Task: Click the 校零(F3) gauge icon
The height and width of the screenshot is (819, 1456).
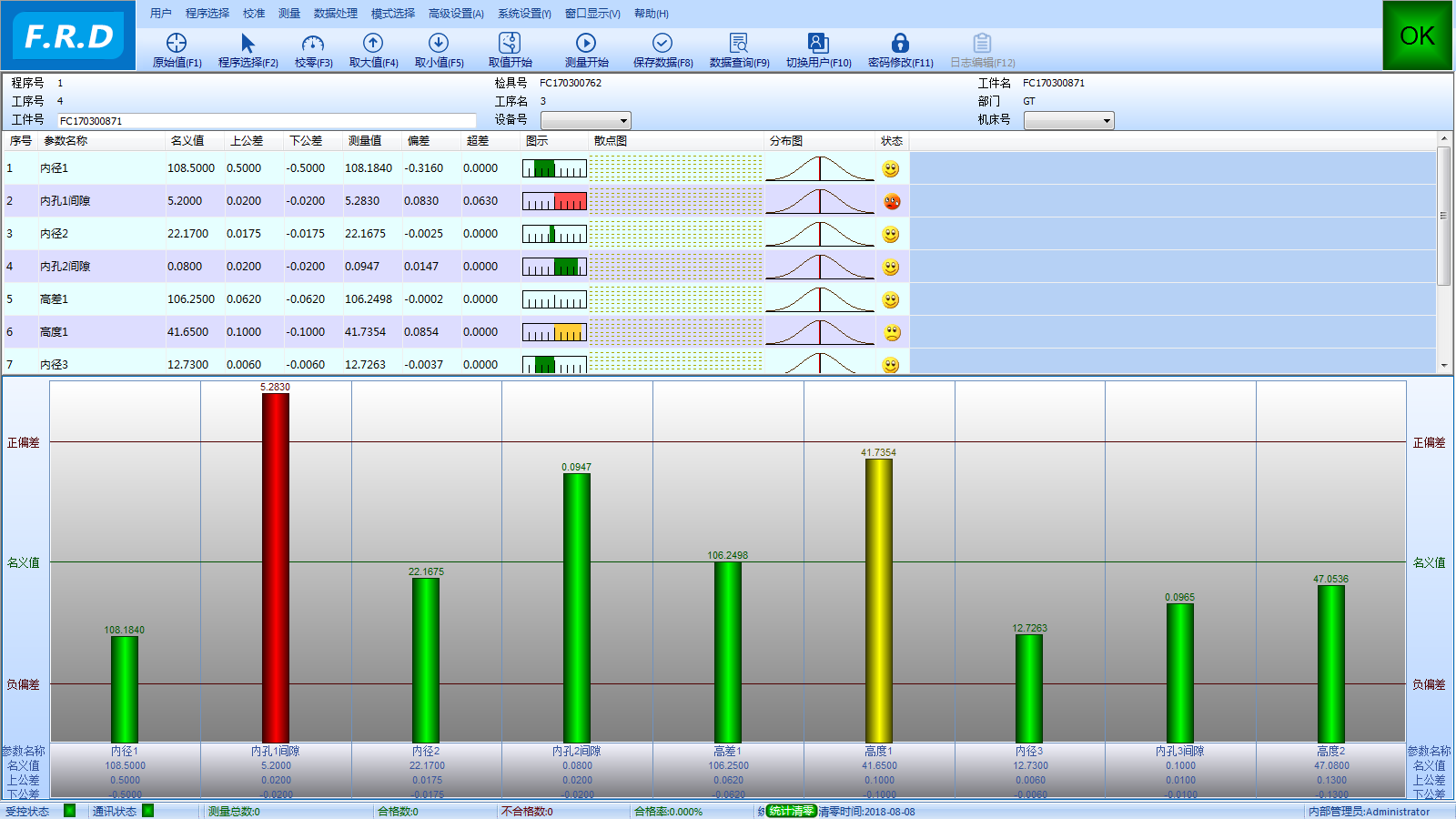Action: (313, 43)
